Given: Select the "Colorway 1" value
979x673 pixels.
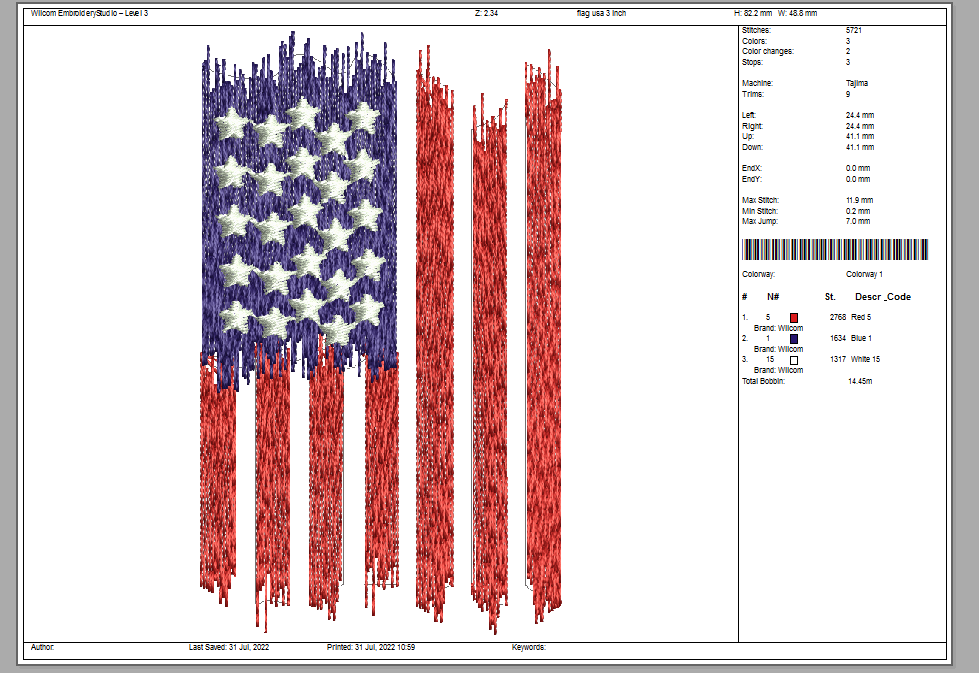Looking at the screenshot, I should [x=864, y=274].
